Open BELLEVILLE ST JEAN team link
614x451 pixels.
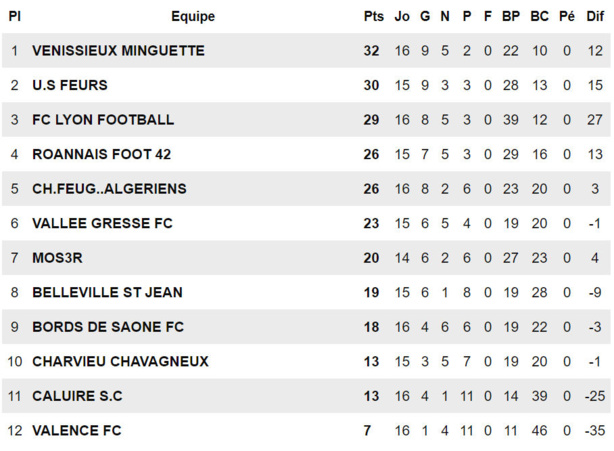click(107, 292)
